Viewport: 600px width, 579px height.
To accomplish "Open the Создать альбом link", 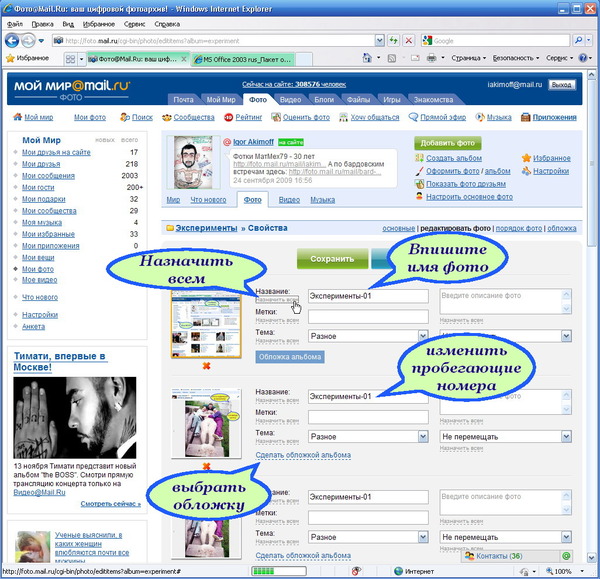I will point(454,158).
